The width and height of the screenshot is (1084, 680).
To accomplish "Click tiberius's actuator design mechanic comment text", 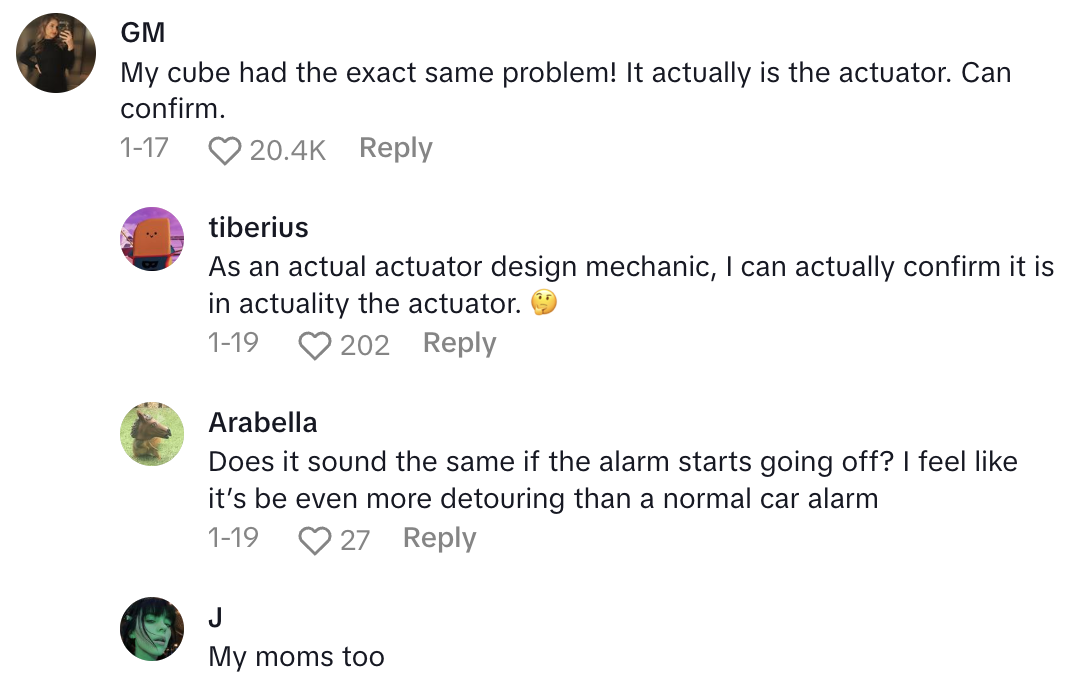I will tap(630, 285).
